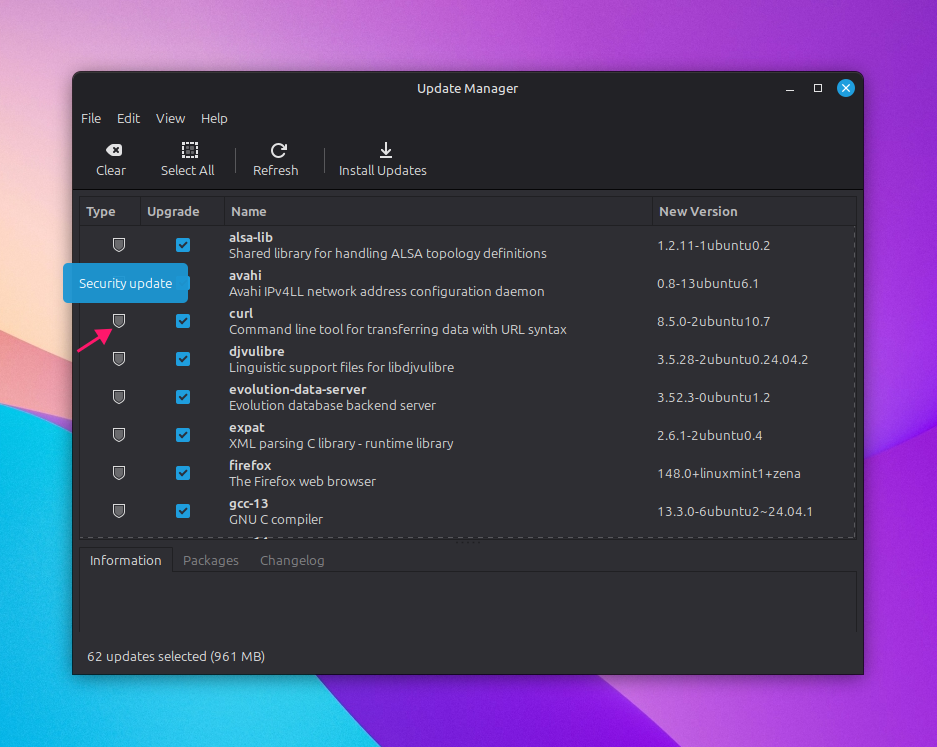Select the evolution-data-server package name
Viewport: 937px width, 747px height.
pyautogui.click(x=298, y=389)
